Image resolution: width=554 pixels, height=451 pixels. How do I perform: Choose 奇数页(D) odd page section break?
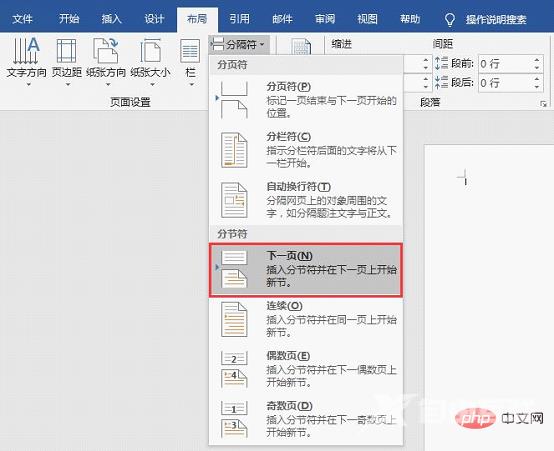click(x=306, y=419)
